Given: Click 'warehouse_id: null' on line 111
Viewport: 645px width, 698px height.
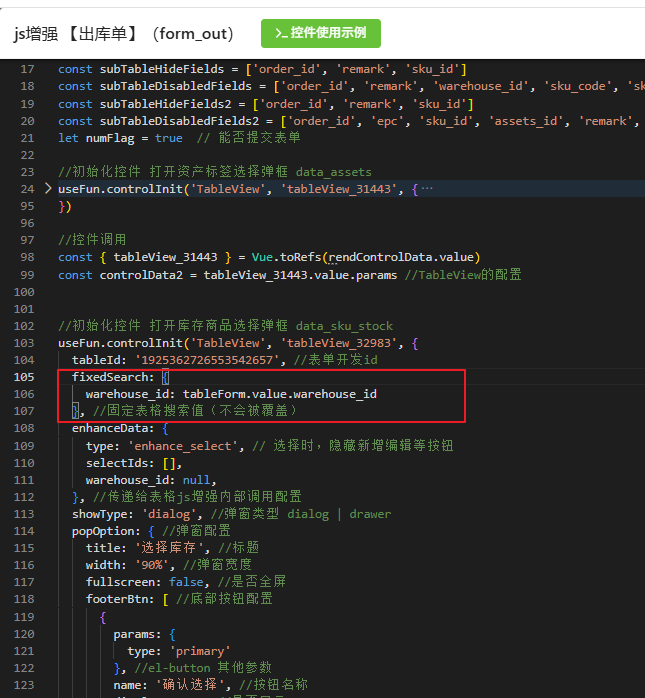Looking at the screenshot, I should (148, 480).
